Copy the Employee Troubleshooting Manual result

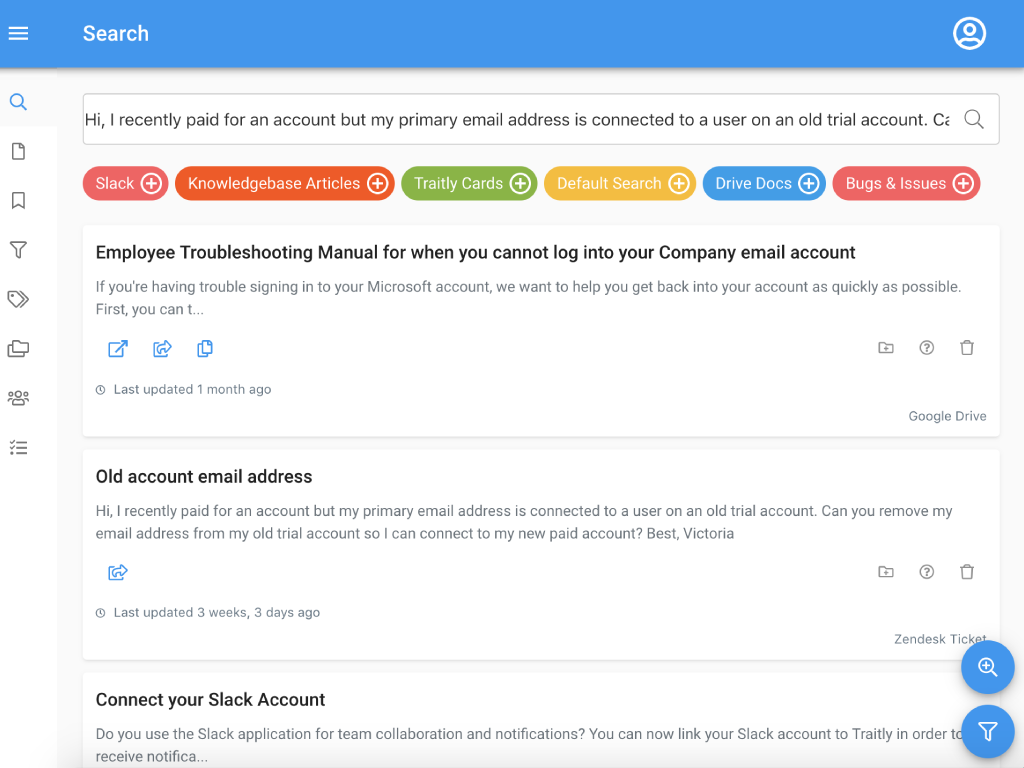pyautogui.click(x=205, y=349)
